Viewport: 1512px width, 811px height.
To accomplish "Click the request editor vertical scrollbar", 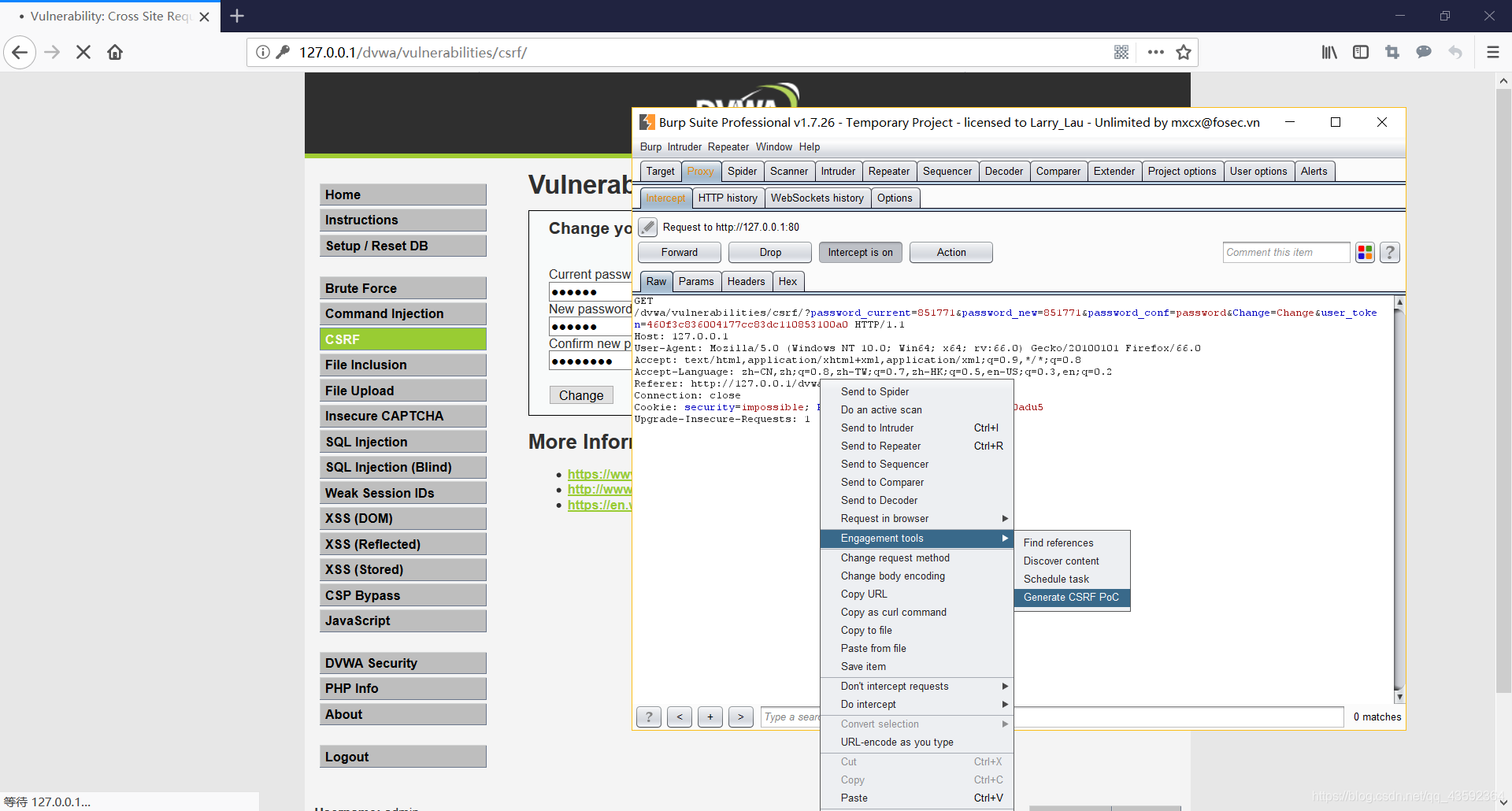I will coord(1399,500).
